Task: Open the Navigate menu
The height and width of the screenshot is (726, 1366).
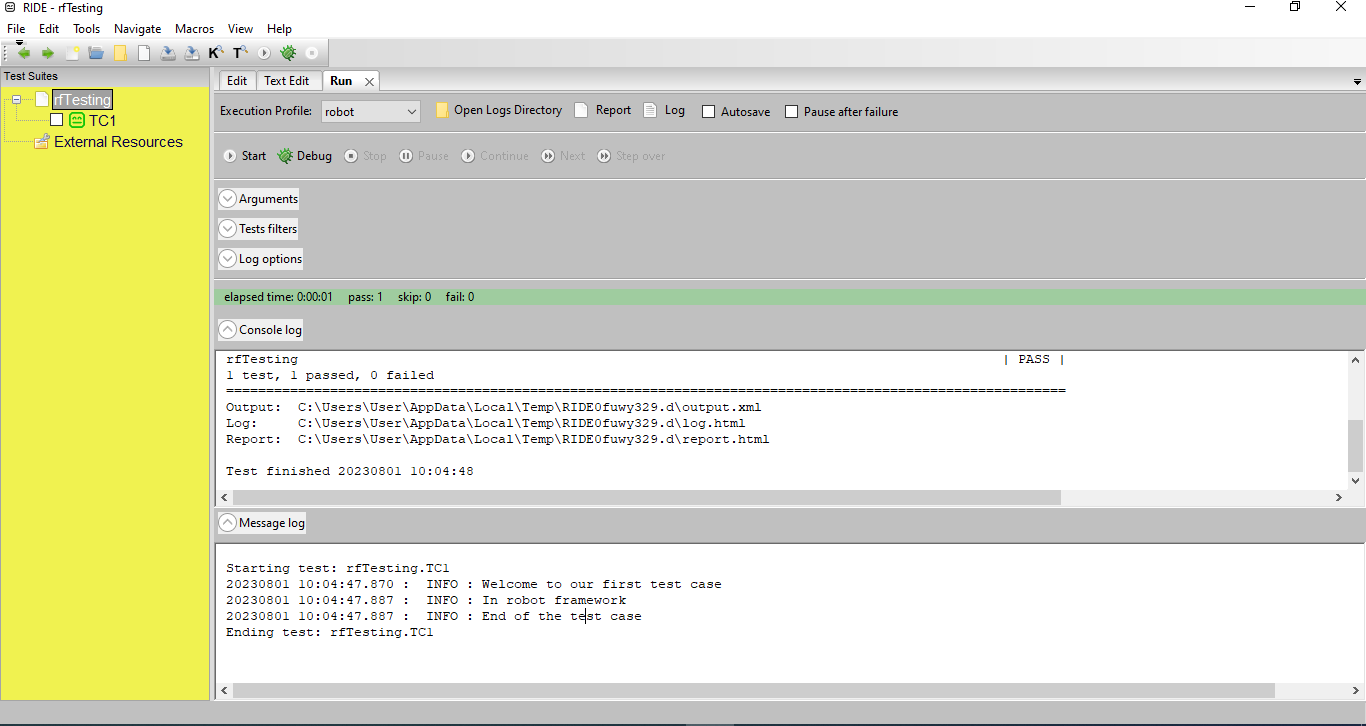Action: pos(137,28)
